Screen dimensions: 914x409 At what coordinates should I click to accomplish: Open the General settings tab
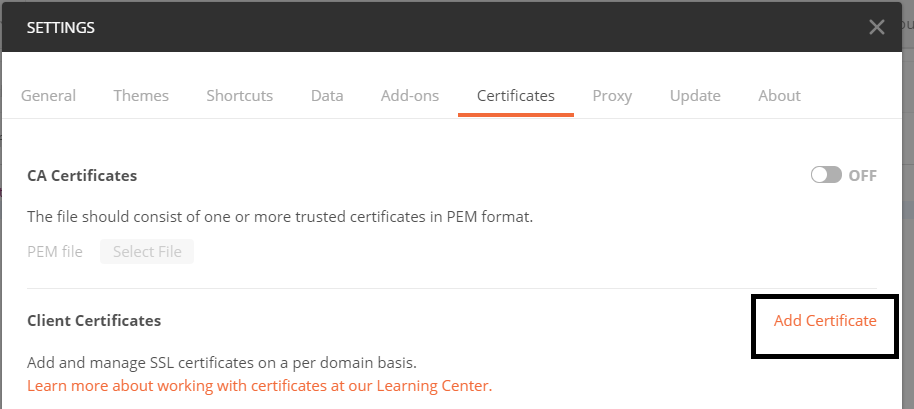[x=48, y=96]
